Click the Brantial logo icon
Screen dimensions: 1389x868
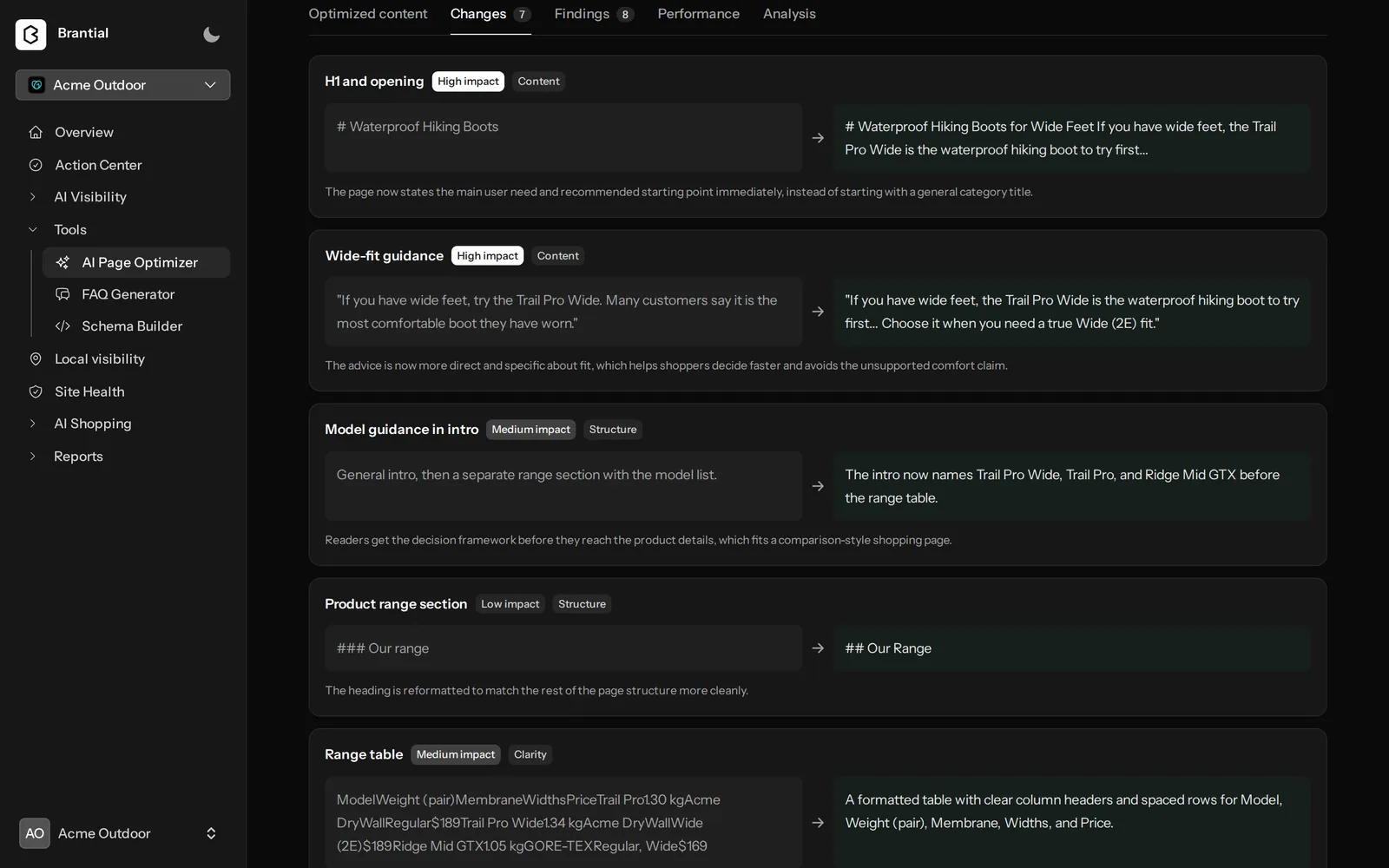point(30,34)
